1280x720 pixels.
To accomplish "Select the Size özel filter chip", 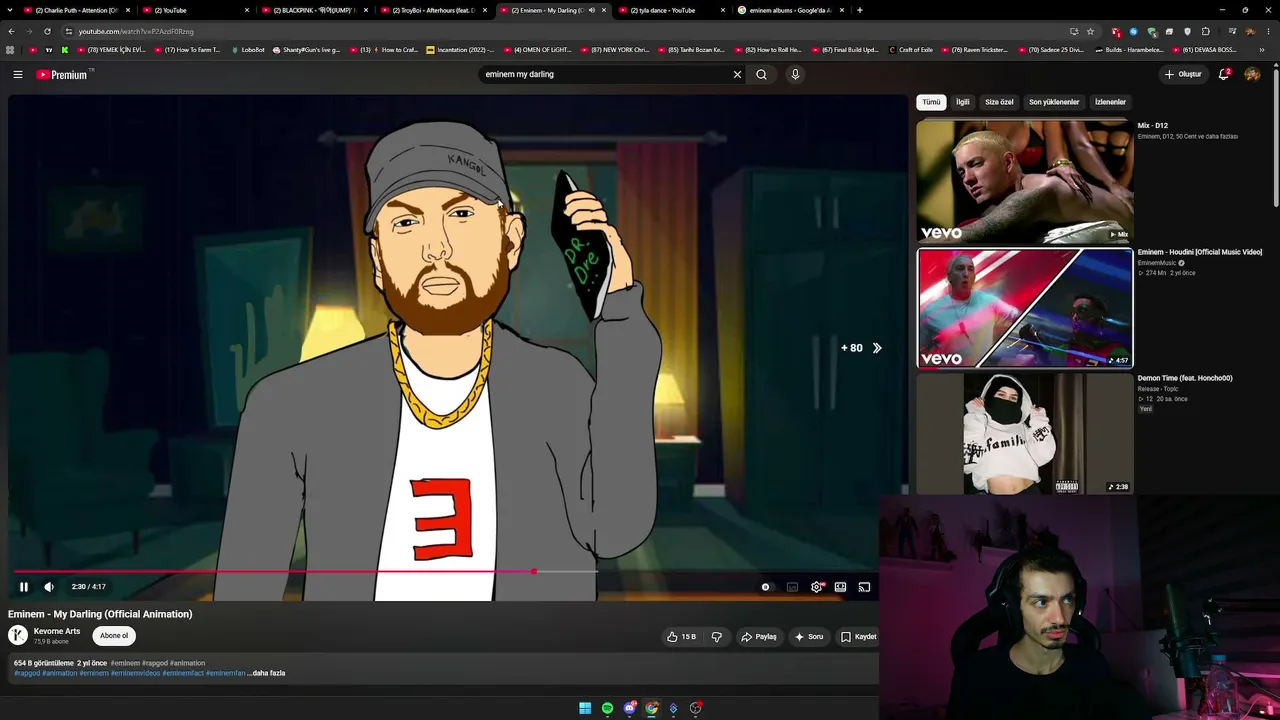I will pyautogui.click(x=999, y=102).
